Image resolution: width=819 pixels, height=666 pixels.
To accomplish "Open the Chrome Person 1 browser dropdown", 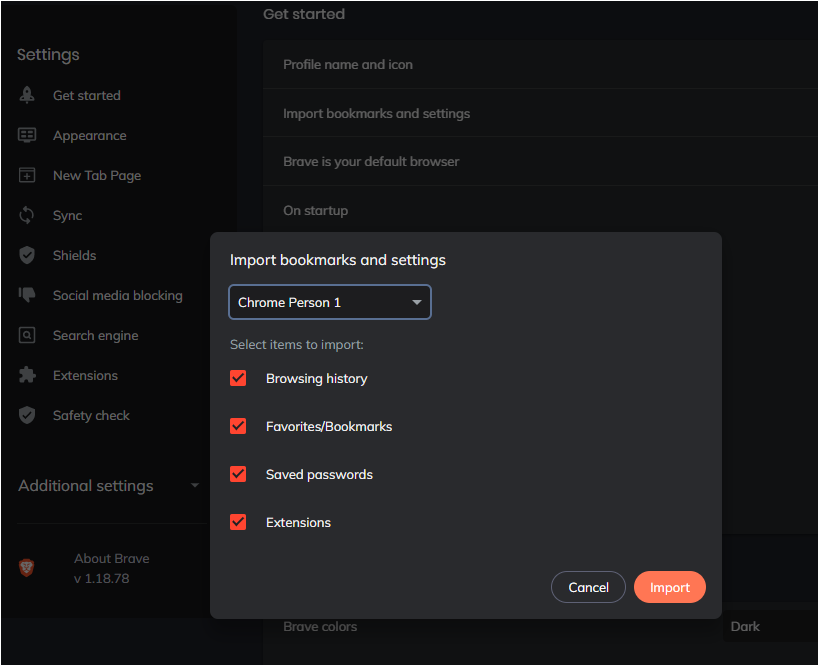I will 330,302.
